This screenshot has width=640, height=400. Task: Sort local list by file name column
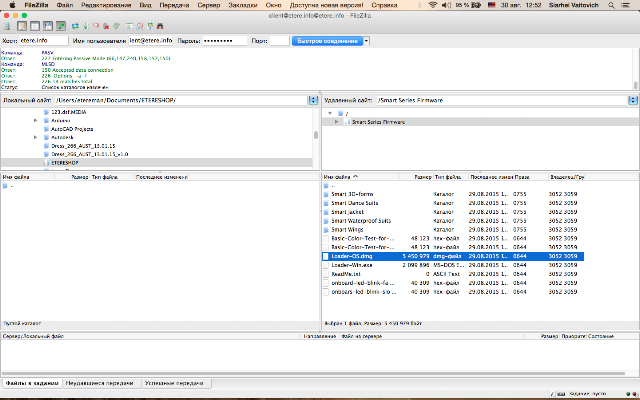click(x=27, y=177)
